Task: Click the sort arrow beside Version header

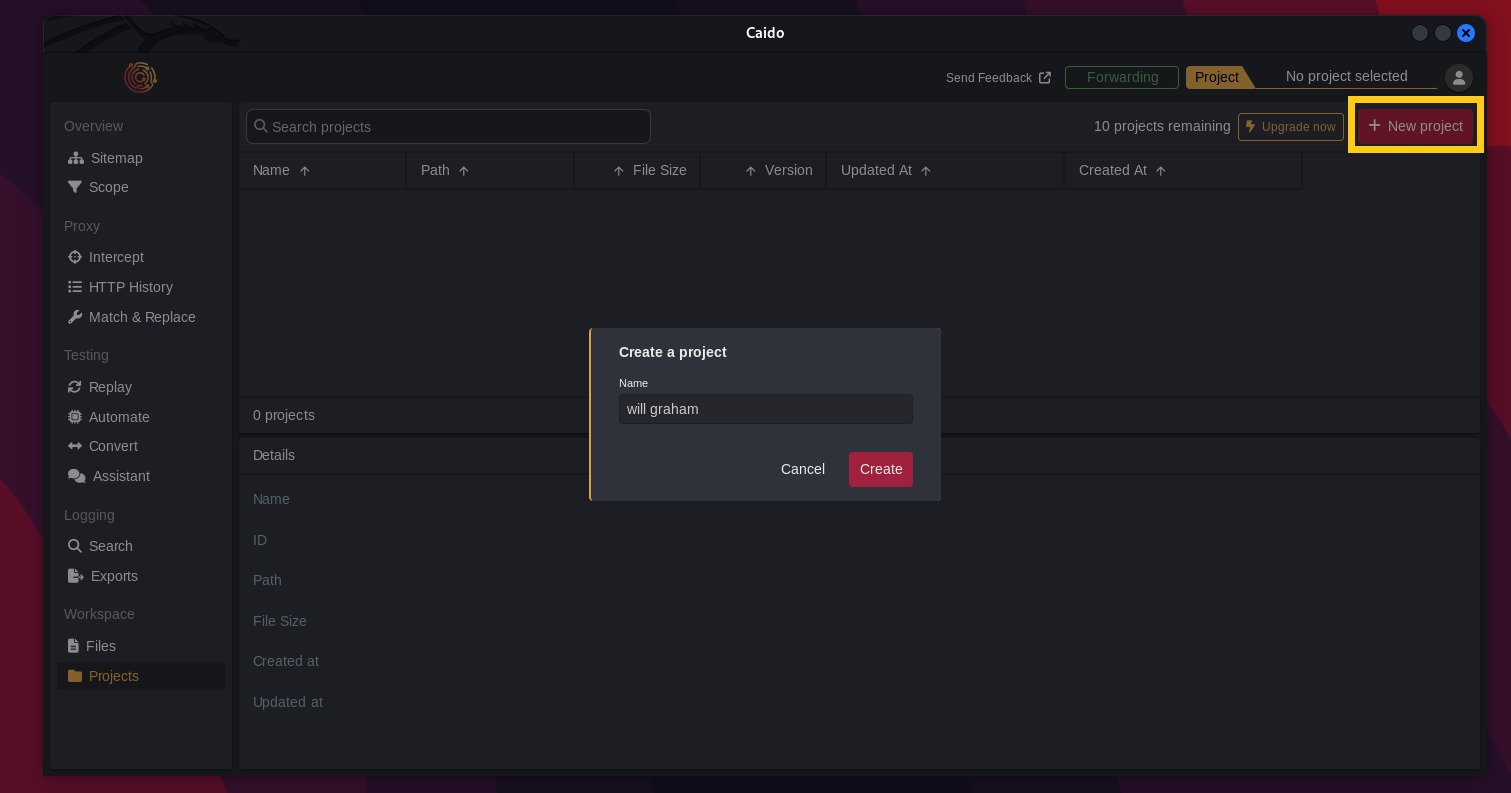Action: click(751, 171)
